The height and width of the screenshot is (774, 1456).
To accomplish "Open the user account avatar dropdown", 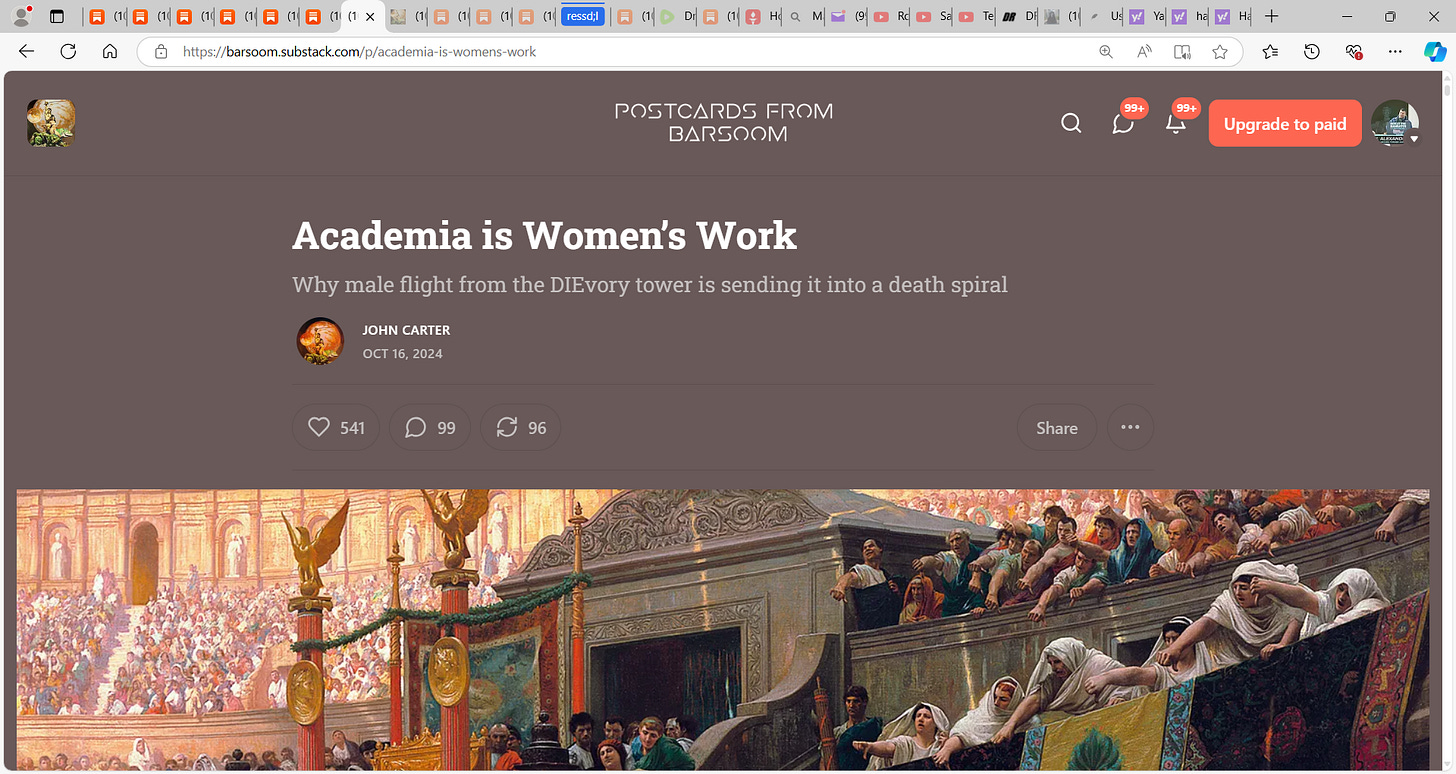I will pos(1395,124).
